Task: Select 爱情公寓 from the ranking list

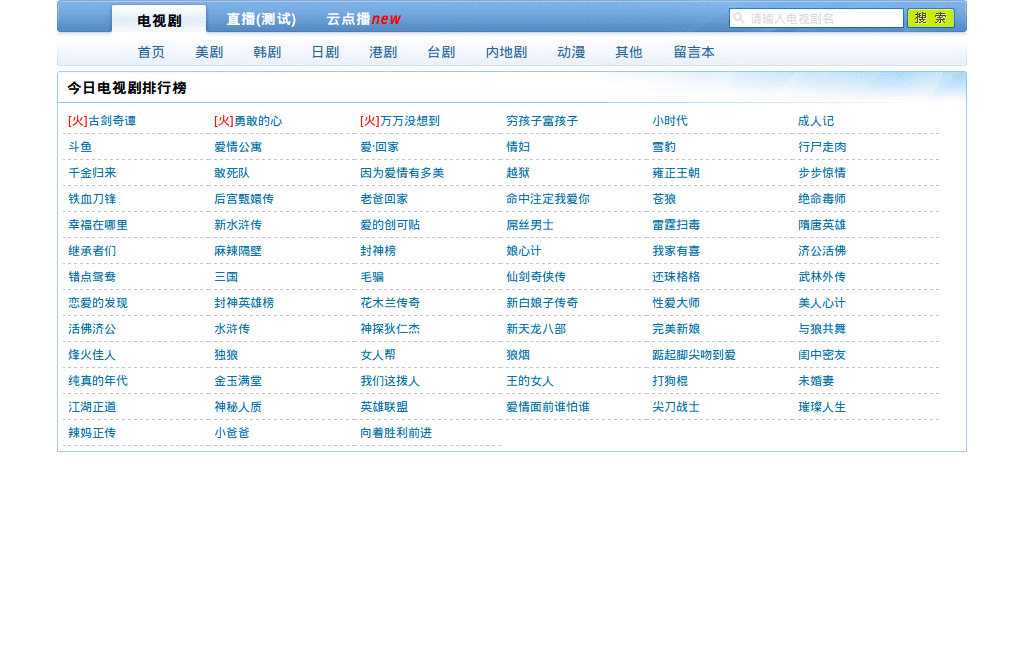Action: point(238,147)
